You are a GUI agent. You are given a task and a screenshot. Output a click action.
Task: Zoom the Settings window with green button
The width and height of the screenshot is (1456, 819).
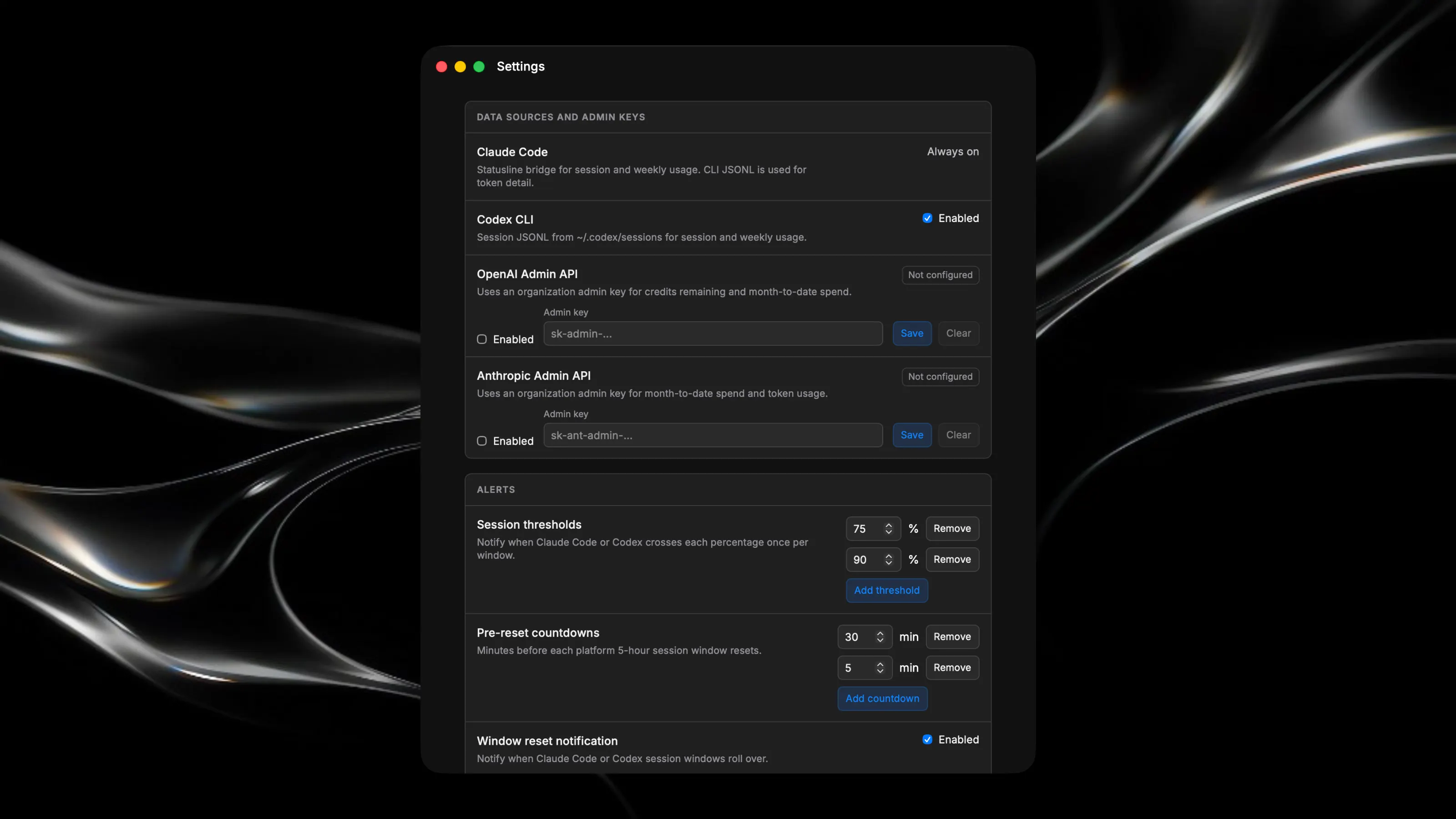479,67
